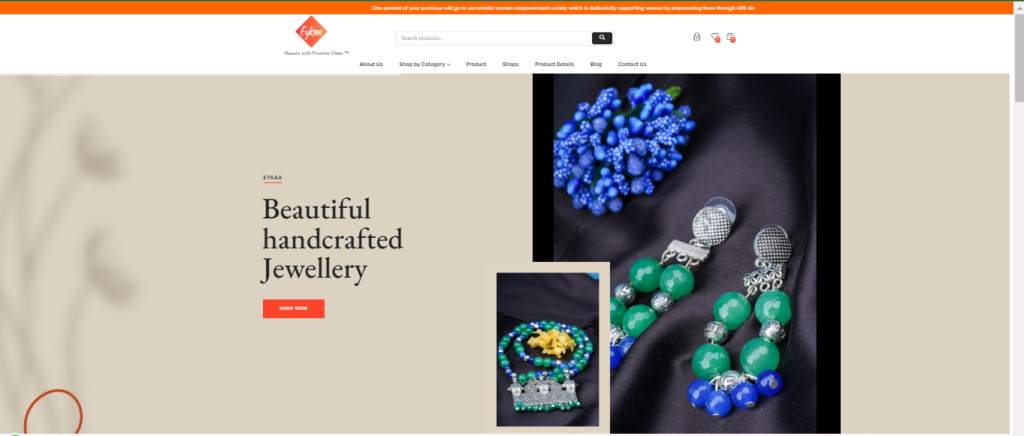Click the Eykaa diamond logo
The image size is (1024, 436).
(x=311, y=31)
